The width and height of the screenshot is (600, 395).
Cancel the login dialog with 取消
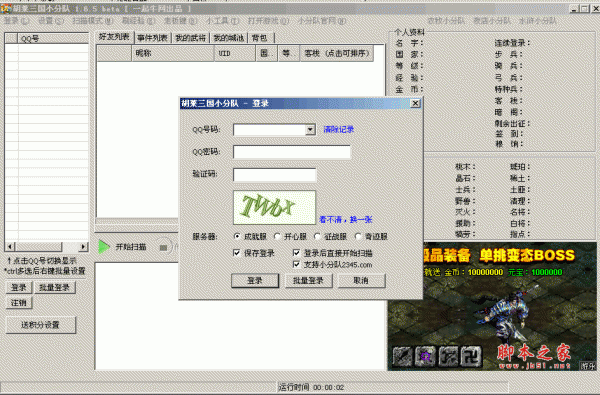click(x=361, y=281)
